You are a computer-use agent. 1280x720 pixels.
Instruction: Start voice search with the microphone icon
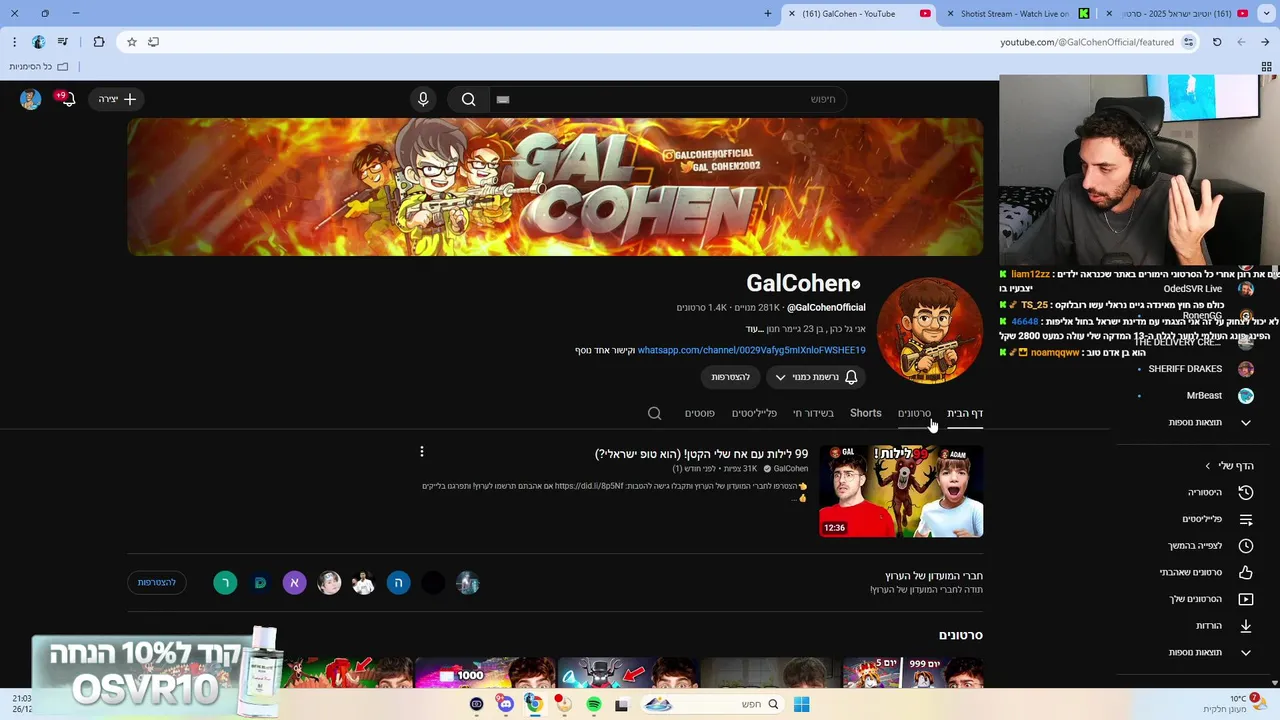coord(423,99)
